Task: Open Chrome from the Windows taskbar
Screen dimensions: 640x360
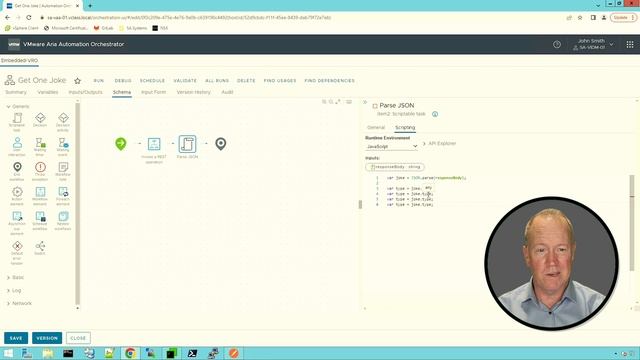Action: [130, 353]
